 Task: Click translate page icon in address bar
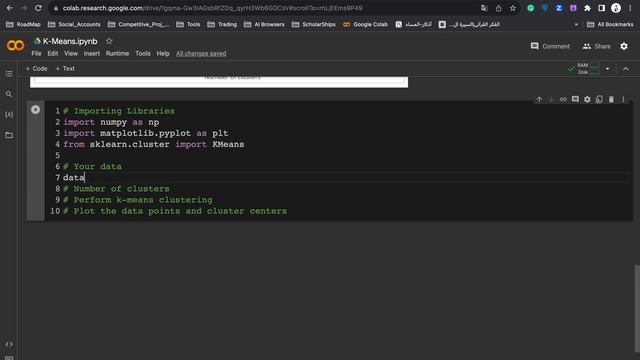(x=484, y=8)
